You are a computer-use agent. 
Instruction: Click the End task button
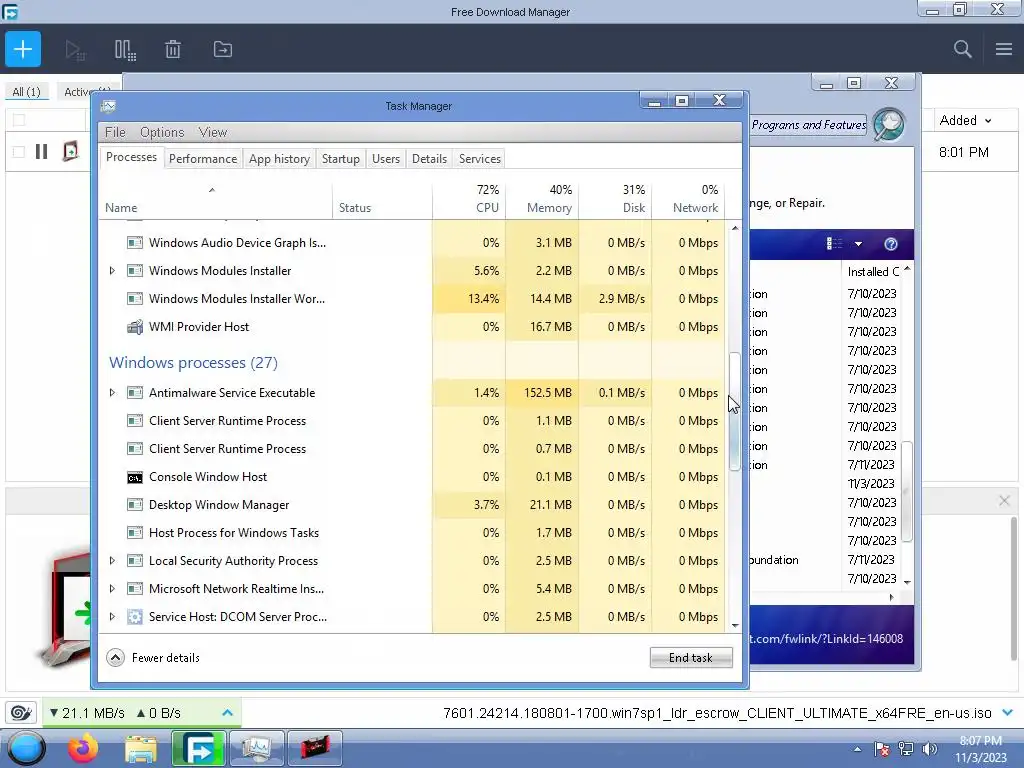coord(691,658)
